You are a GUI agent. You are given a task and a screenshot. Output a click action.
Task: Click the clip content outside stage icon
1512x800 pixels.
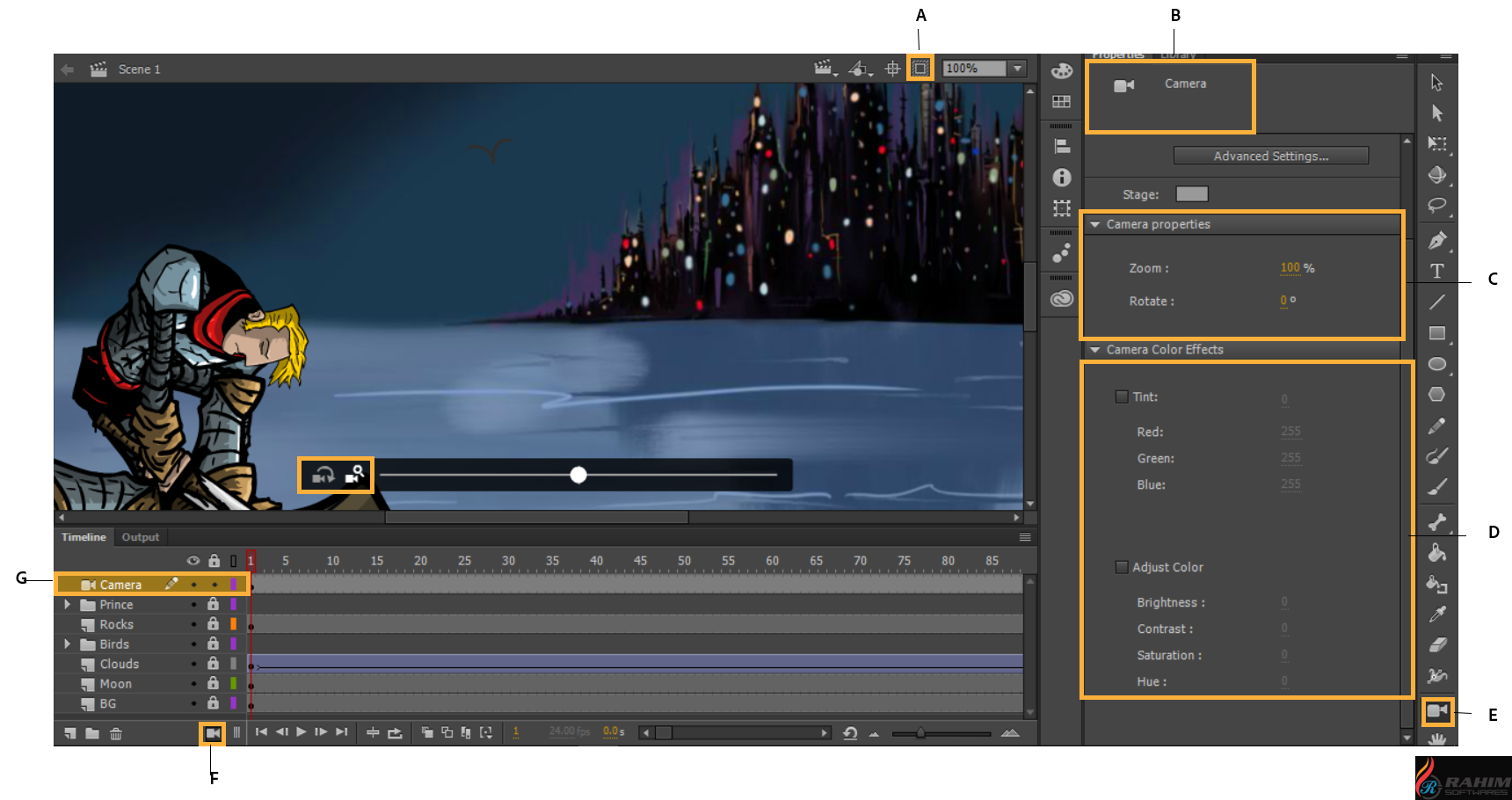(x=920, y=69)
